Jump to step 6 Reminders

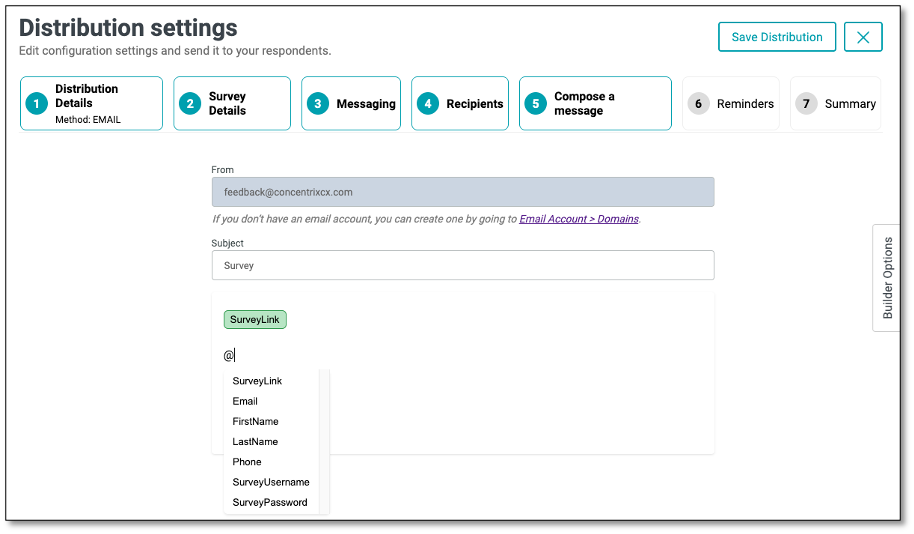point(731,103)
